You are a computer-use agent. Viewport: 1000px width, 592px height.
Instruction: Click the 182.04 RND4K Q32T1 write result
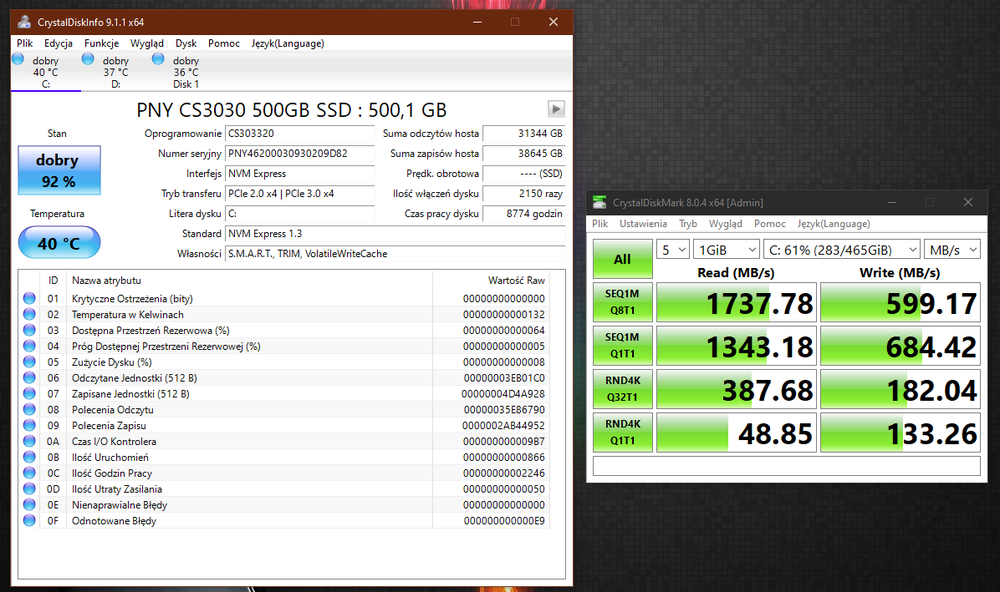click(900, 389)
